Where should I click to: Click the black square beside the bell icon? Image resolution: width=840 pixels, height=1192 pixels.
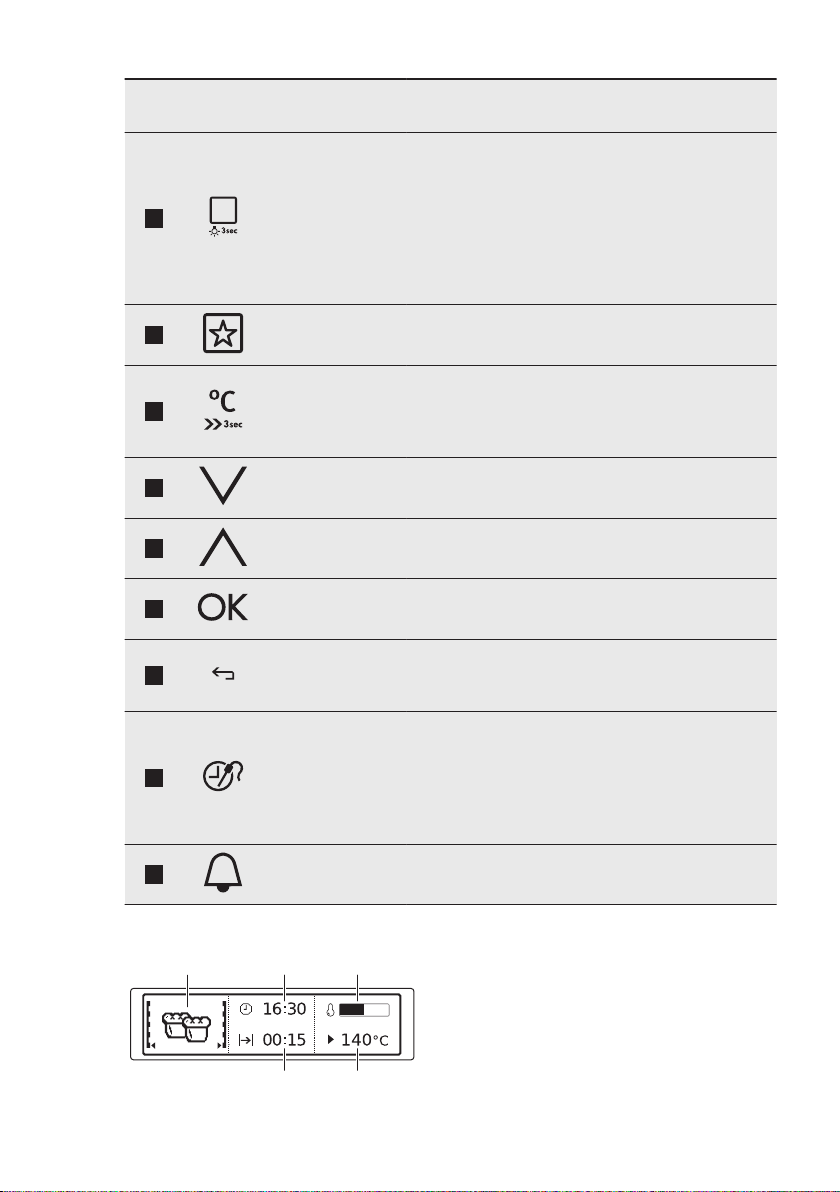tap(154, 874)
